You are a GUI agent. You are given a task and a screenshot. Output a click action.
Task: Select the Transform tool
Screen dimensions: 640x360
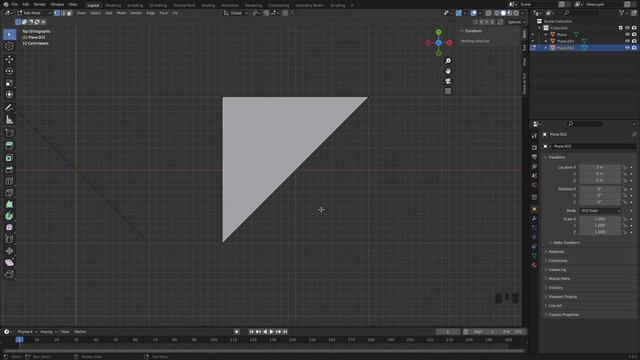(9, 95)
